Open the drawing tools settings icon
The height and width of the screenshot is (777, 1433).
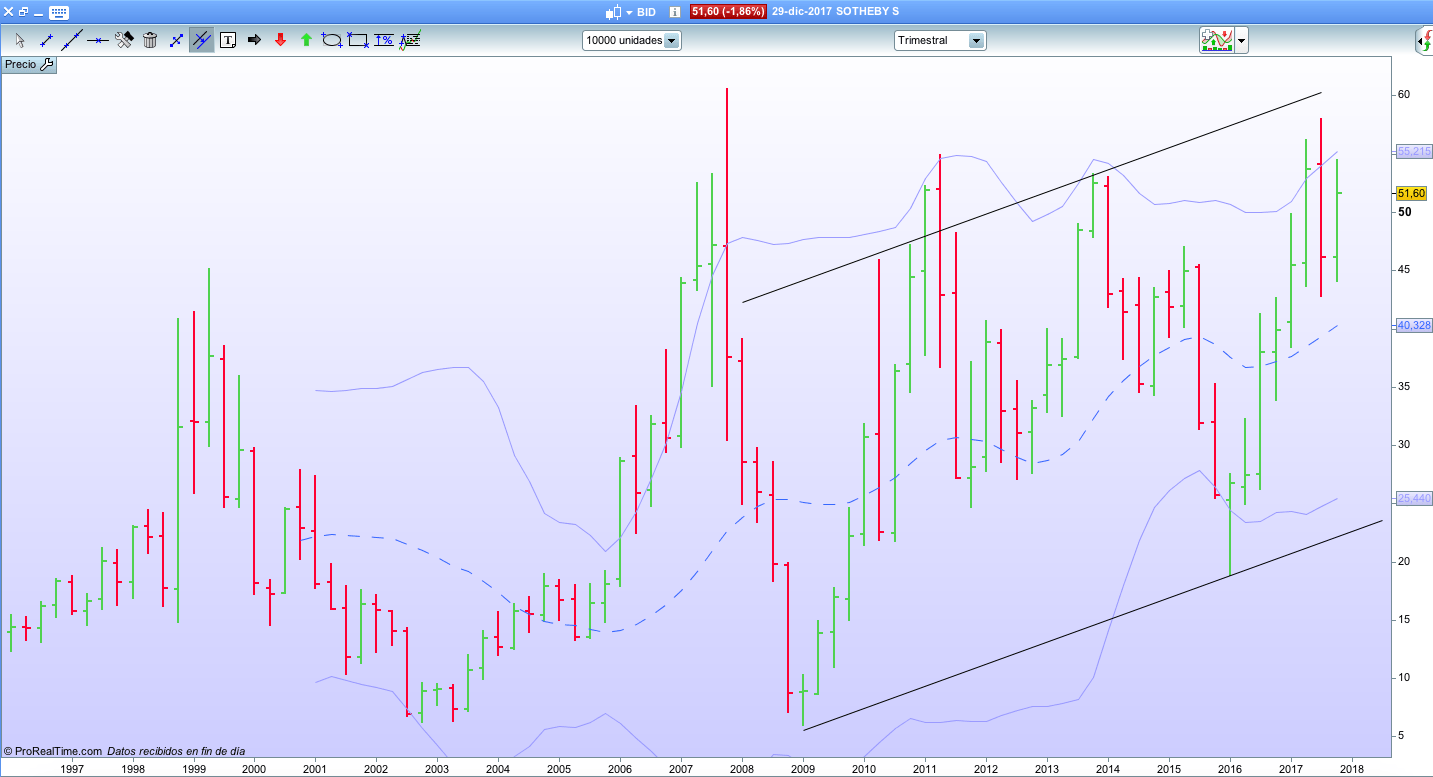coord(124,40)
